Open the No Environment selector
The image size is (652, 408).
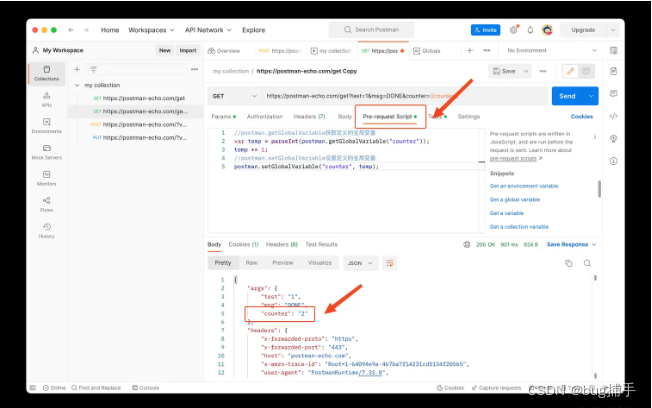(x=551, y=50)
